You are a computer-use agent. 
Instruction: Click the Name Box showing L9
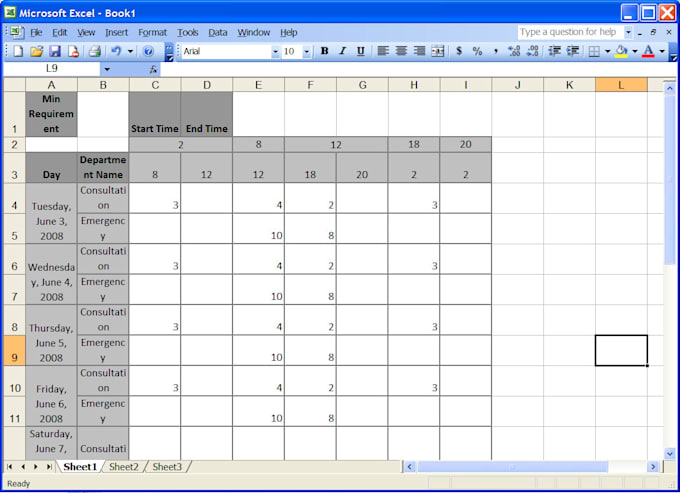coord(52,69)
